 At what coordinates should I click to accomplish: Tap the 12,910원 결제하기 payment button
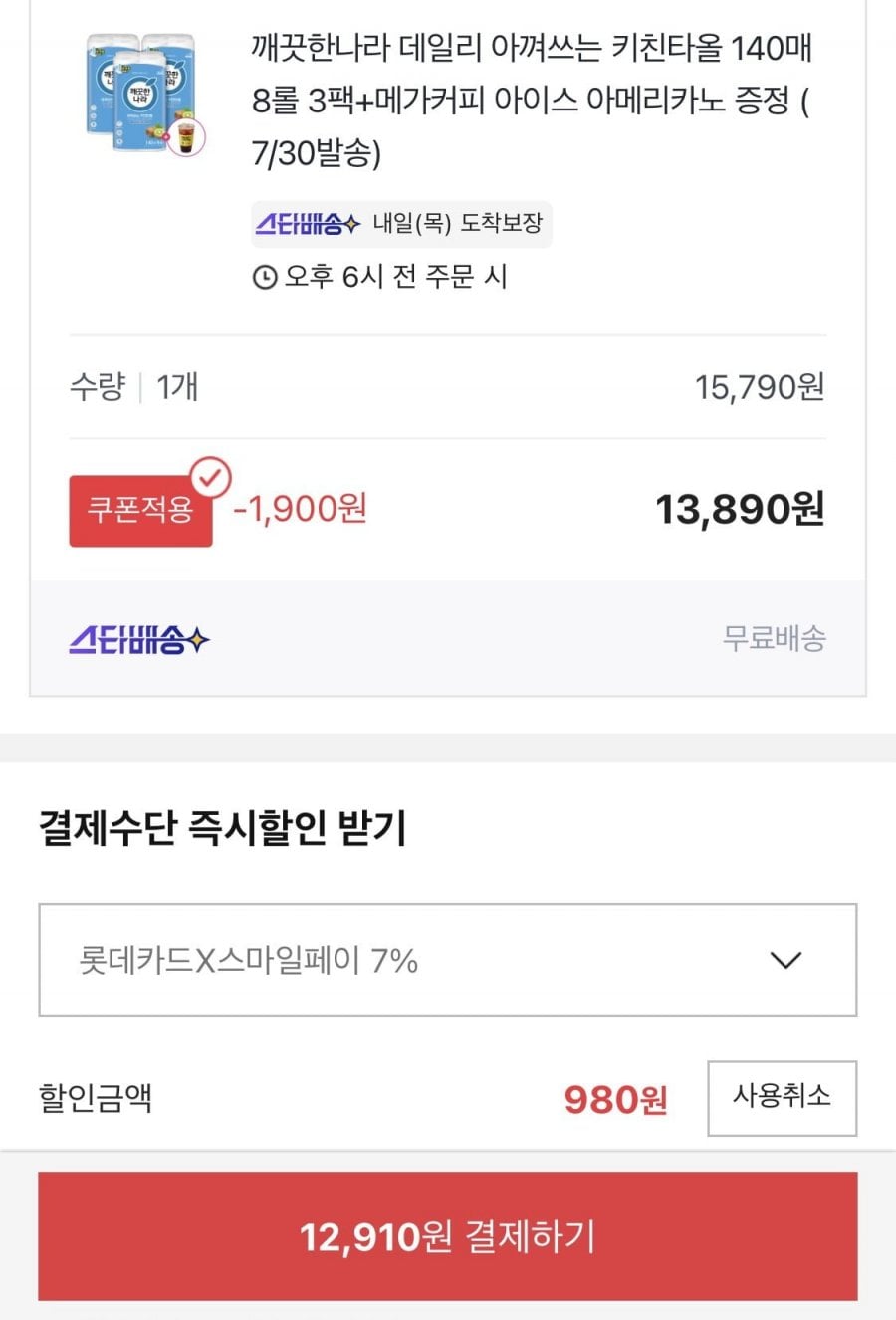coord(448,1236)
